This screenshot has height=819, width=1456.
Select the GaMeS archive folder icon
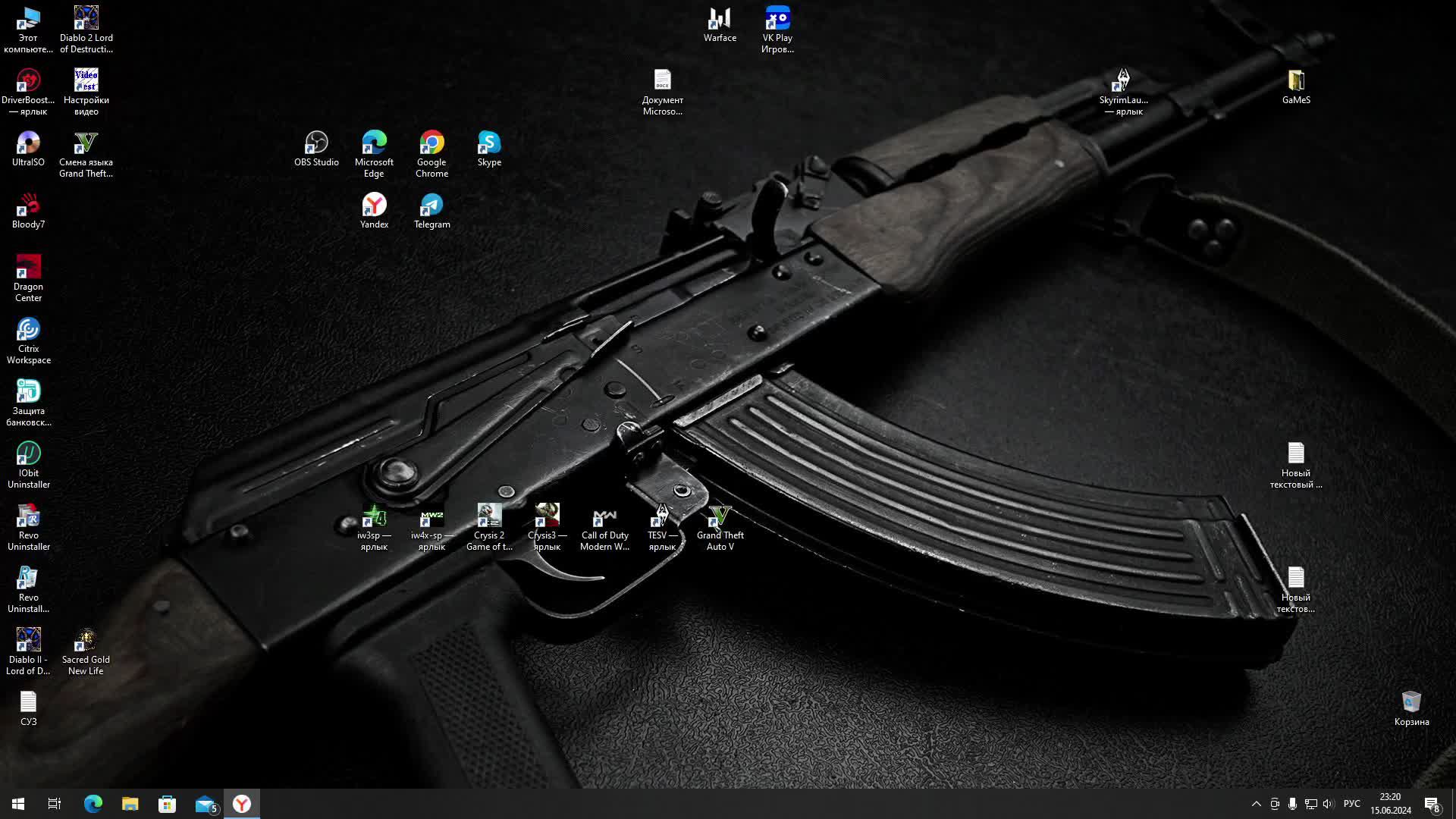point(1296,87)
